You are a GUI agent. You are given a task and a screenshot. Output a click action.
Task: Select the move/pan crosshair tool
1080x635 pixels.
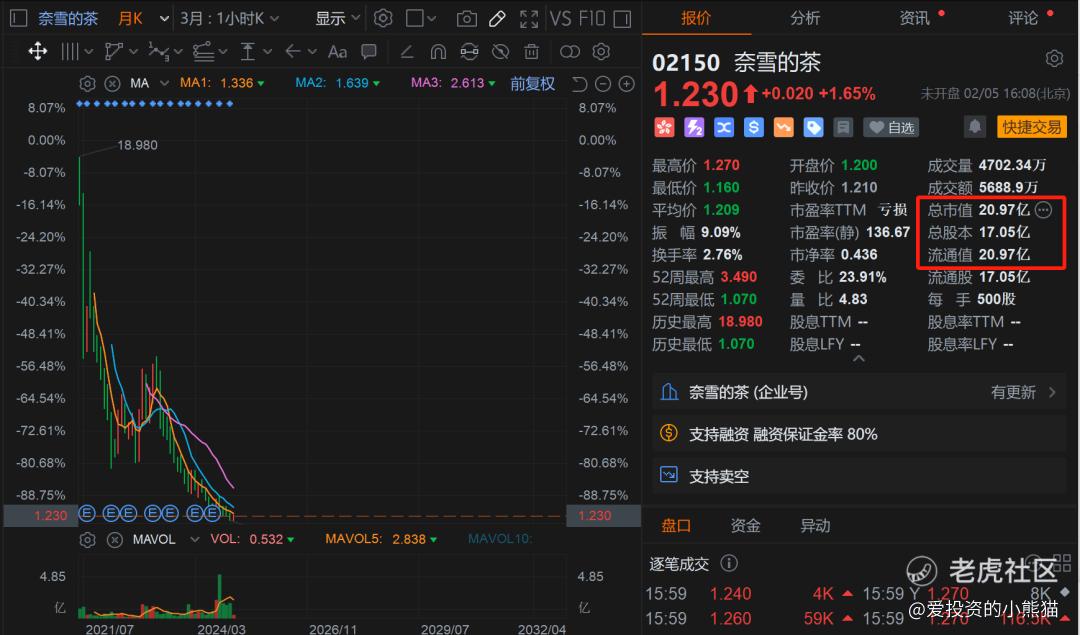[x=37, y=51]
